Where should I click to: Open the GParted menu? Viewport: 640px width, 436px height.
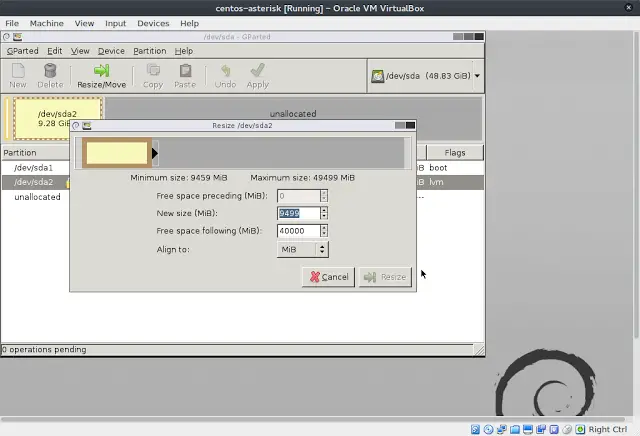coord(23,51)
